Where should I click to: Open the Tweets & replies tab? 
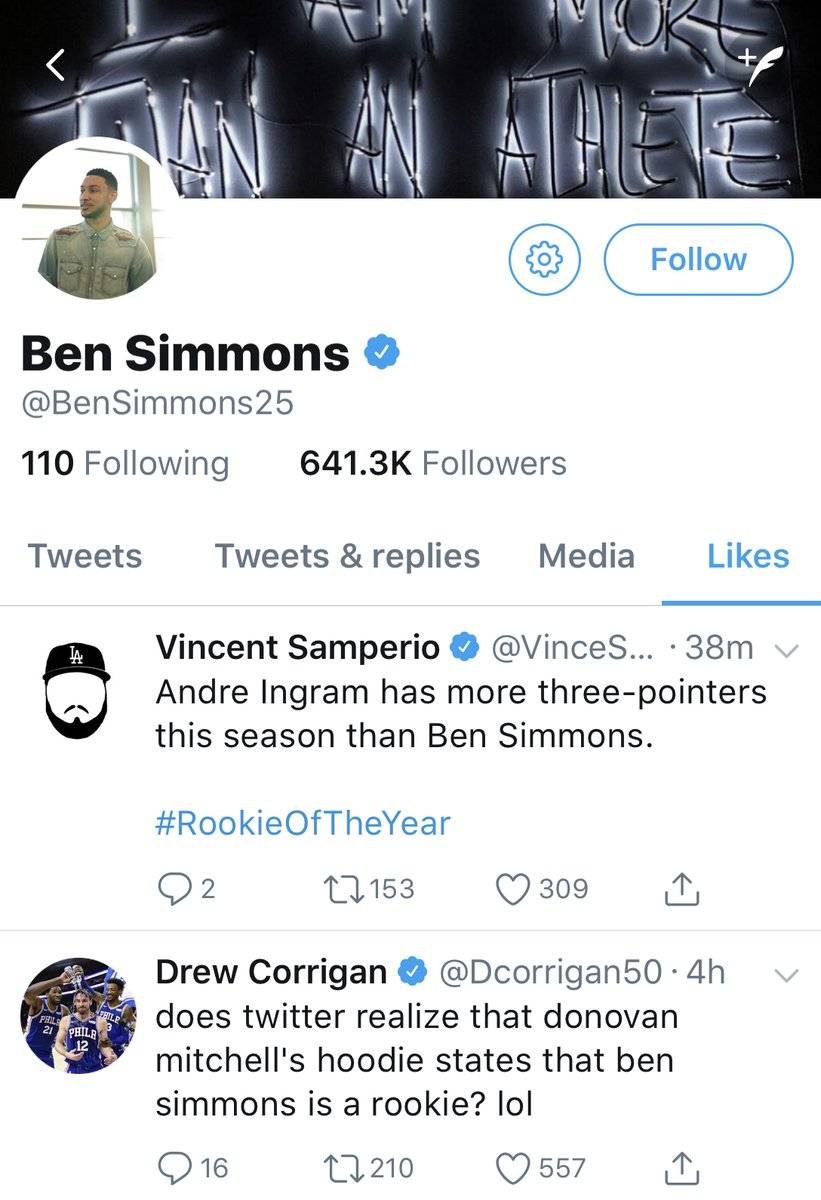[347, 556]
